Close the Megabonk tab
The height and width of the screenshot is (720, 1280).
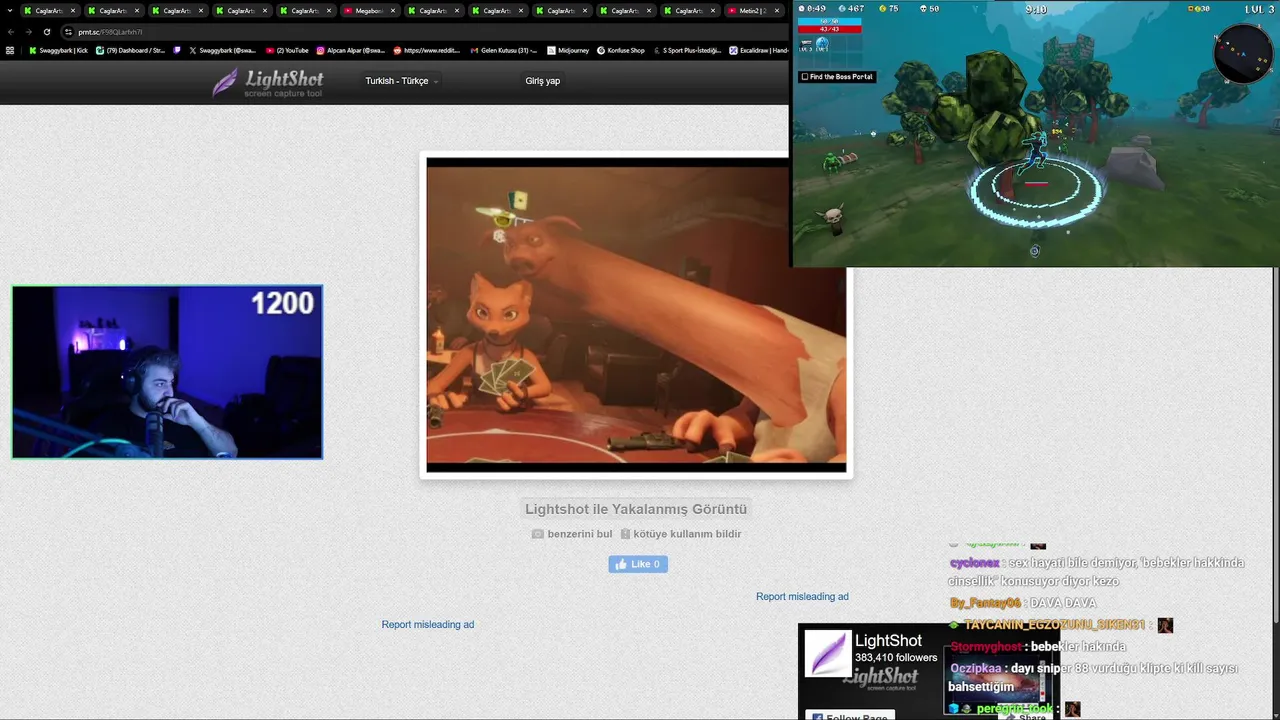[393, 10]
